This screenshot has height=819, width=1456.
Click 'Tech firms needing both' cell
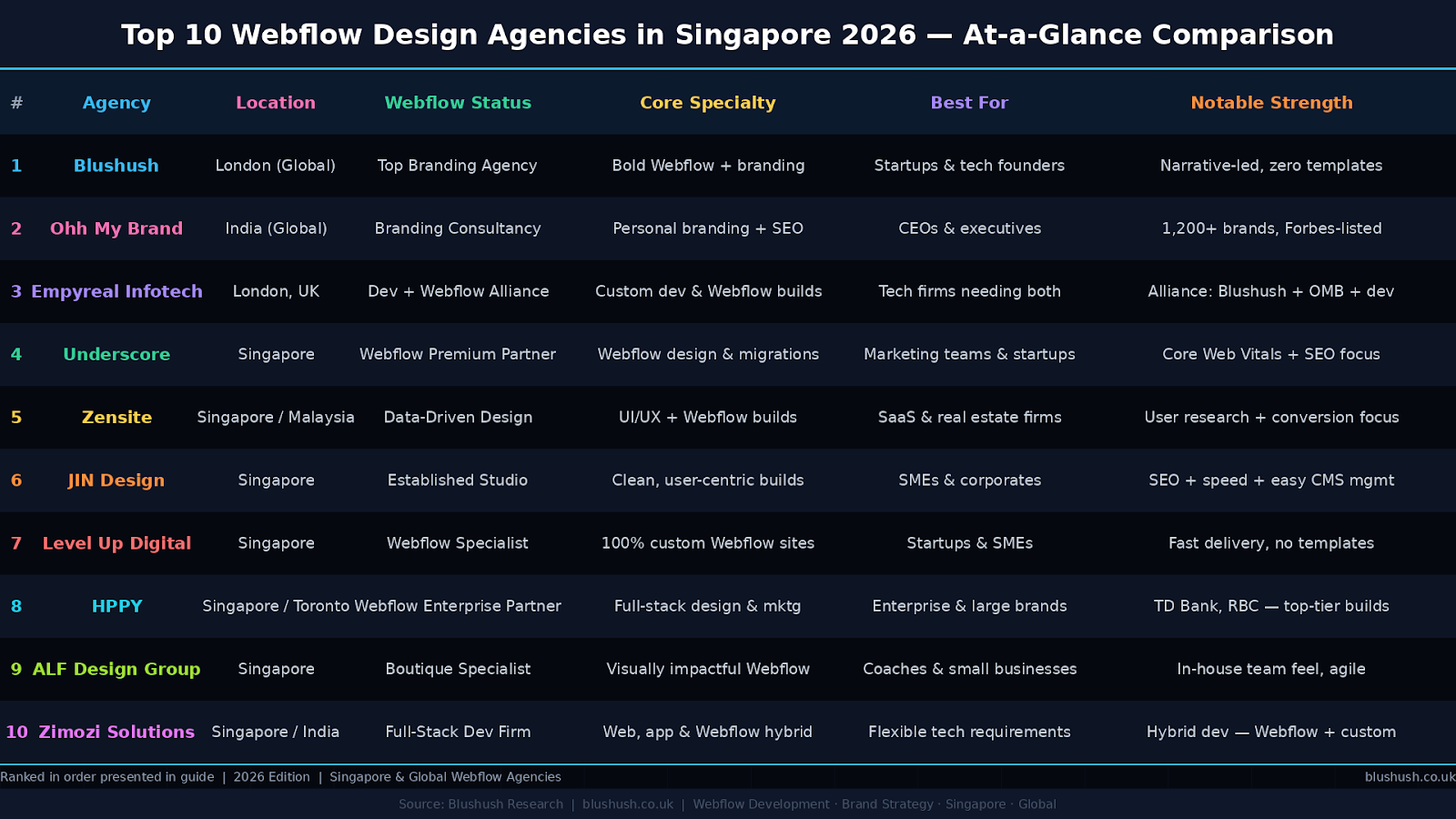click(969, 291)
